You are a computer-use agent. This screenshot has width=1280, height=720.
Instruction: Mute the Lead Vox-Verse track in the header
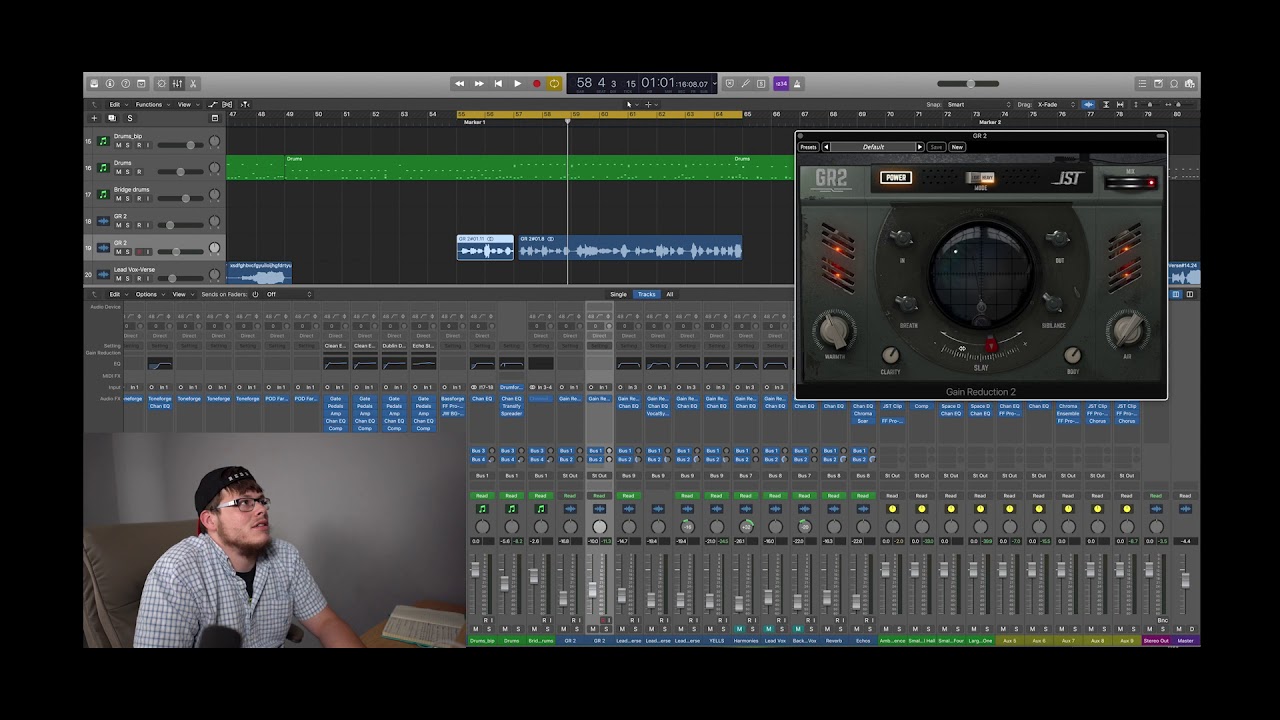[x=118, y=278]
